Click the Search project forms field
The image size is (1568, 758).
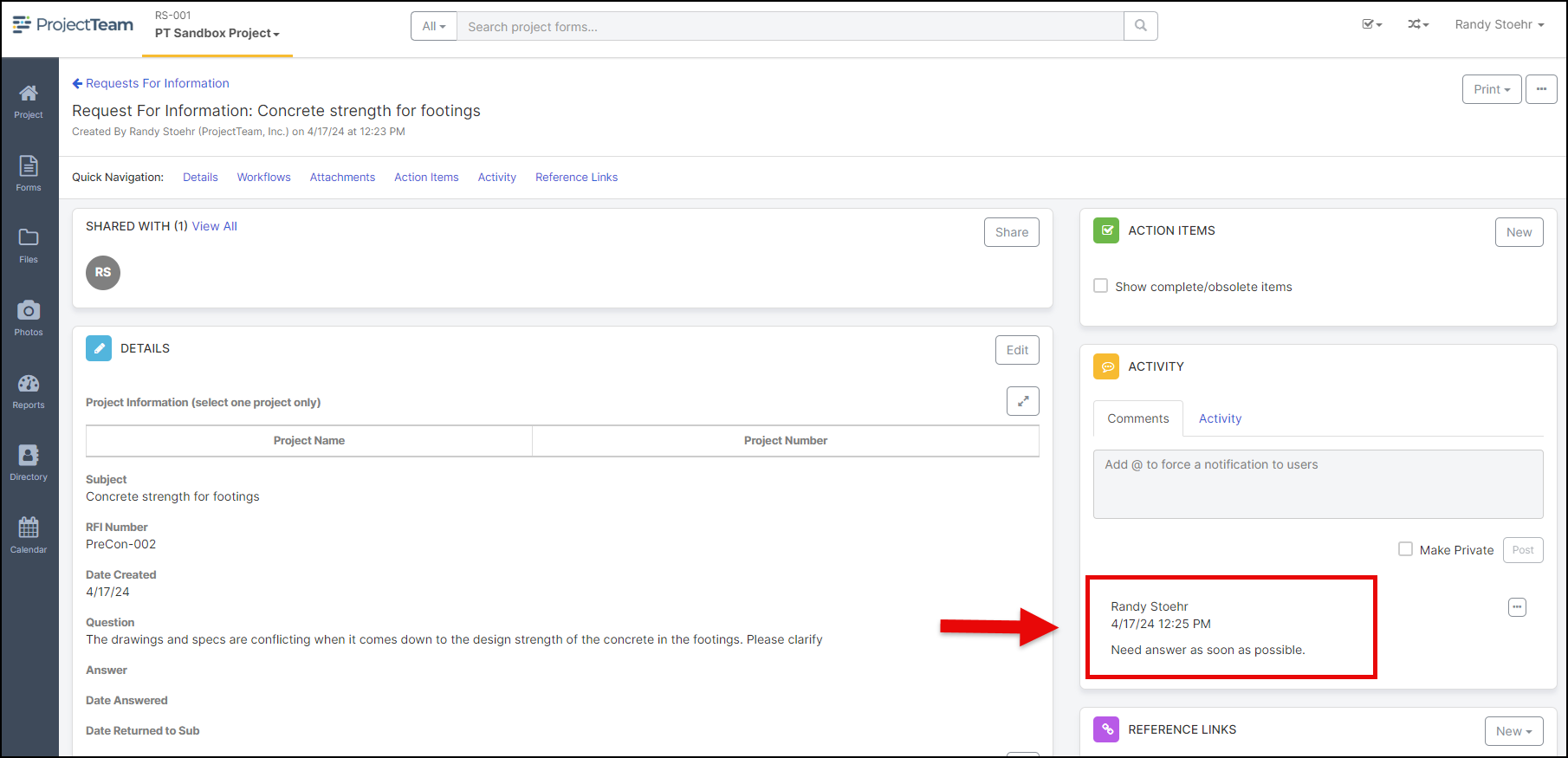(x=790, y=26)
